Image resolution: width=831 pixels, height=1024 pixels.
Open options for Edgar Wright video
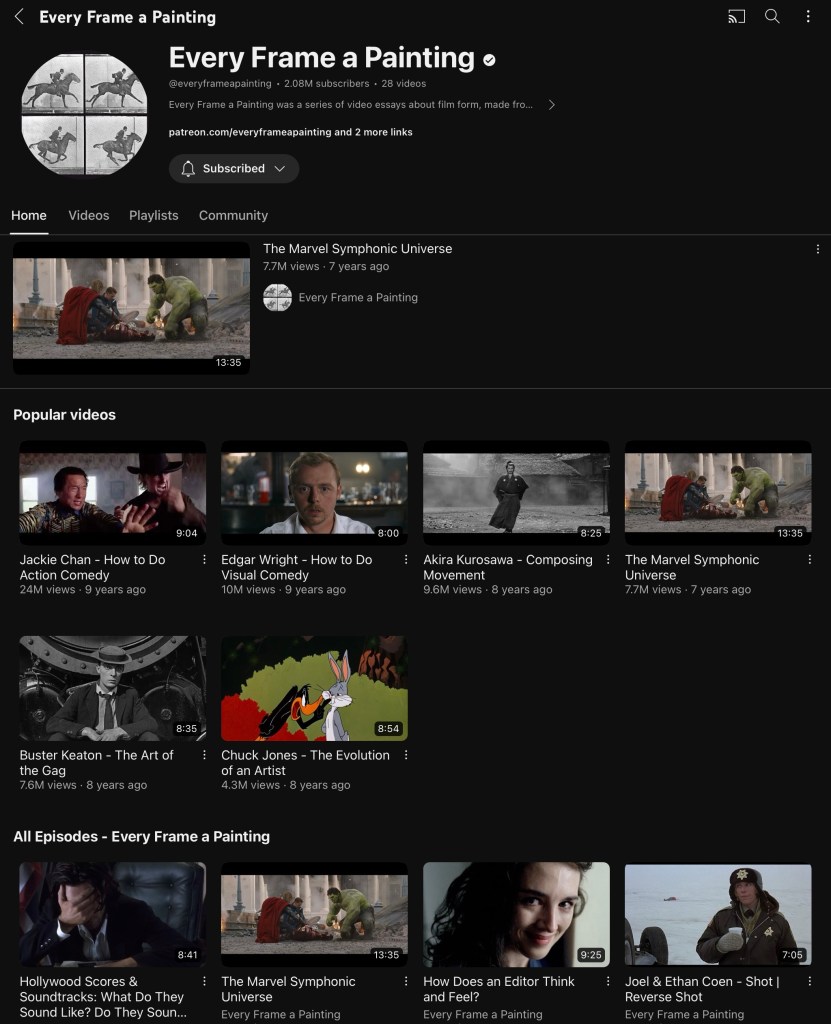tap(406, 560)
